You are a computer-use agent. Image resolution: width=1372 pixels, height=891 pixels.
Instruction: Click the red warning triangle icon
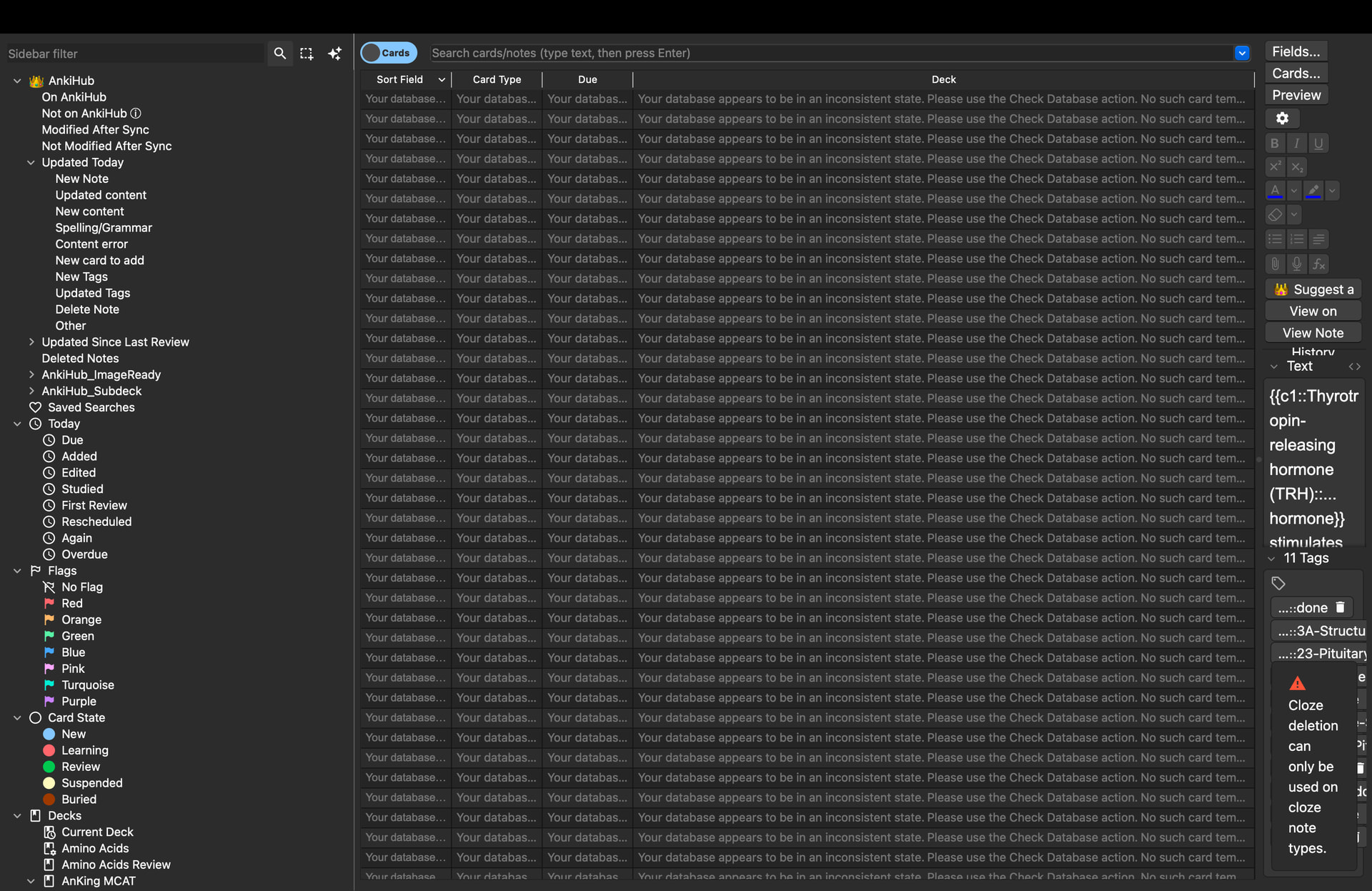[x=1297, y=684]
